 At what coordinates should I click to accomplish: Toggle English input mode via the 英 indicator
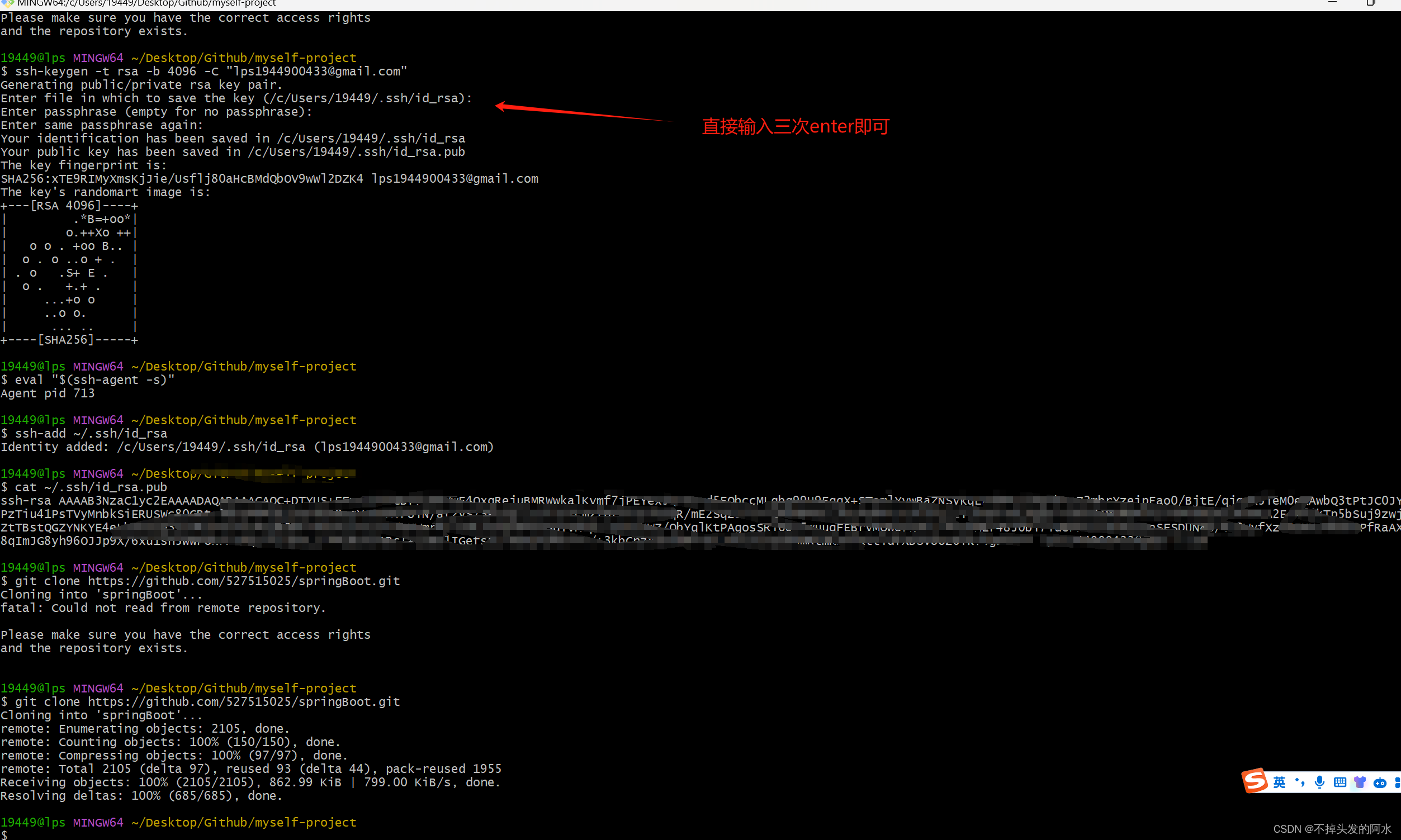point(1280,782)
